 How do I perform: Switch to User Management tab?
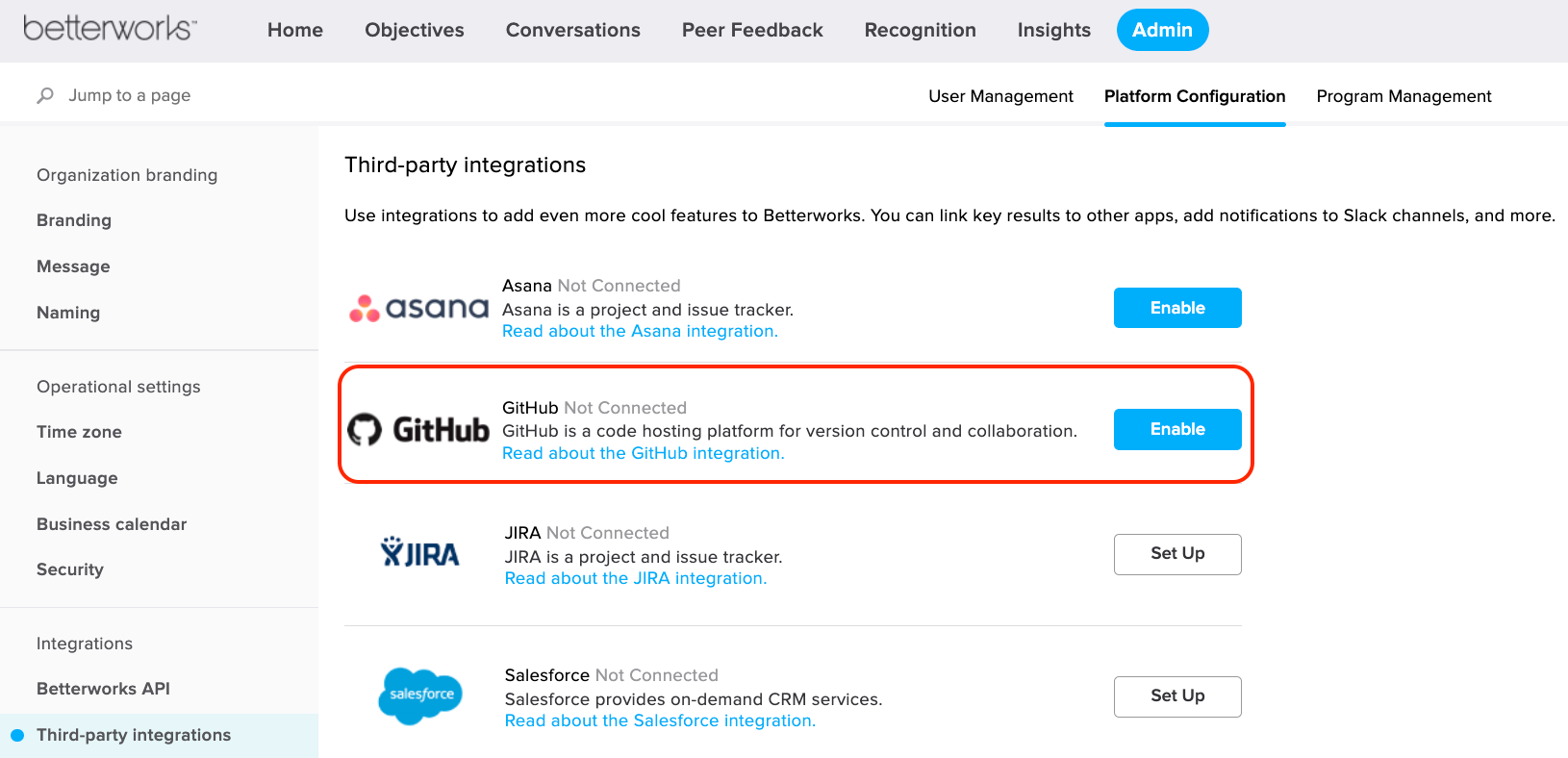(x=1000, y=96)
